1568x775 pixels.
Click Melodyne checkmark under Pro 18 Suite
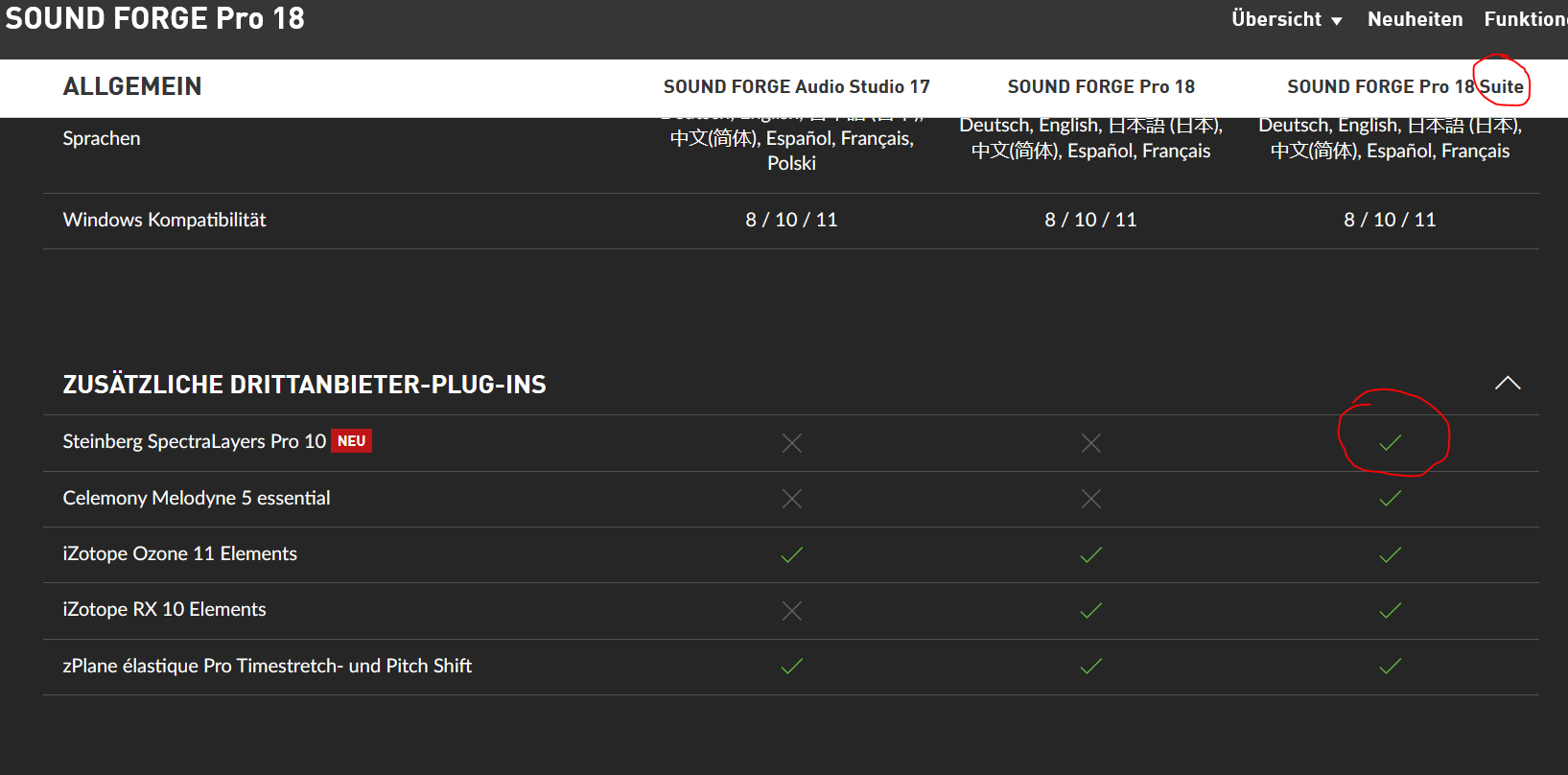coord(1390,499)
